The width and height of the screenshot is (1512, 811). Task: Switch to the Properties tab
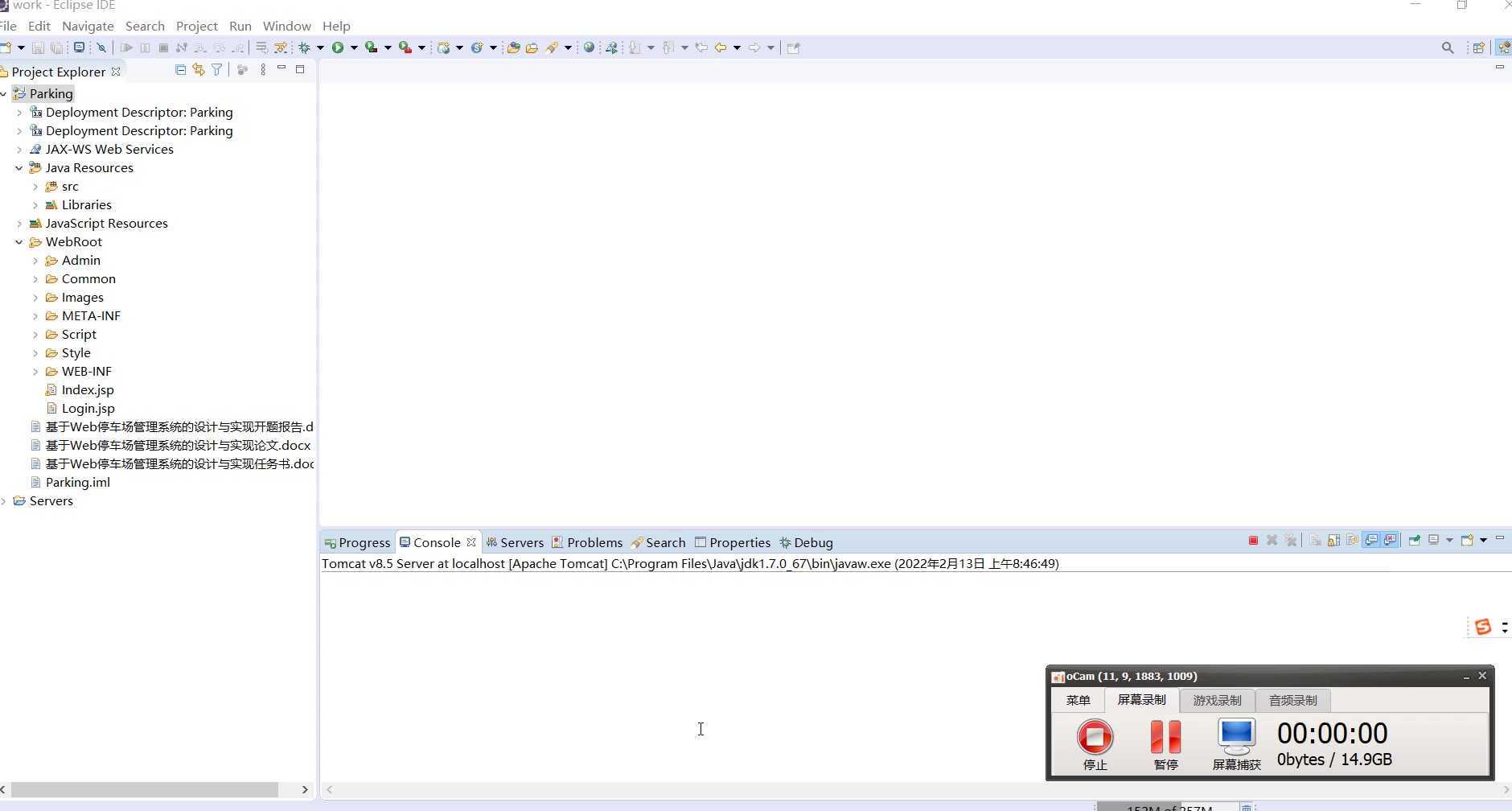(x=733, y=542)
